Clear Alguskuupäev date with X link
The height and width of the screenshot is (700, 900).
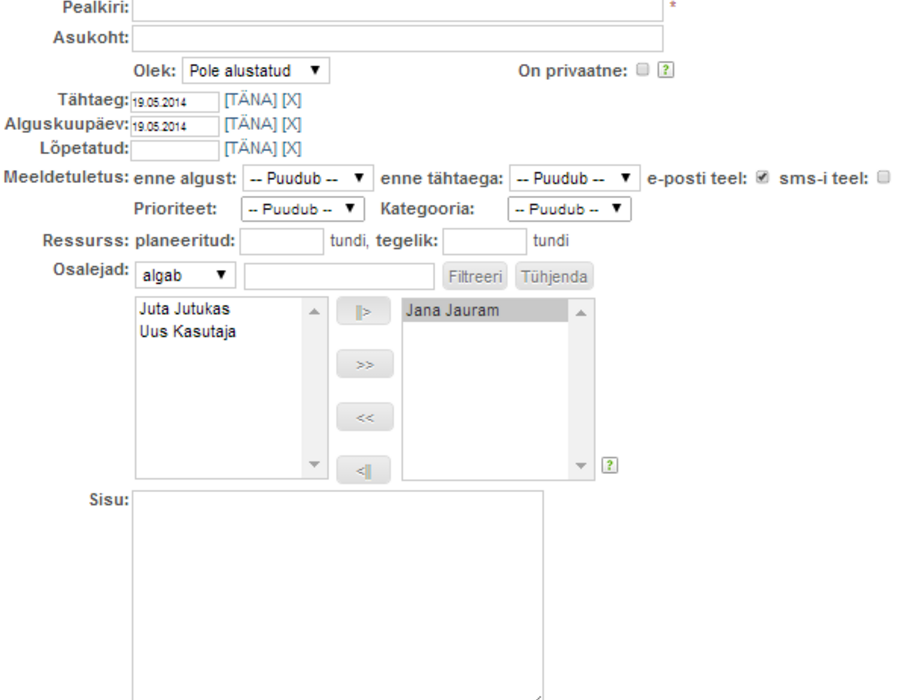292,124
